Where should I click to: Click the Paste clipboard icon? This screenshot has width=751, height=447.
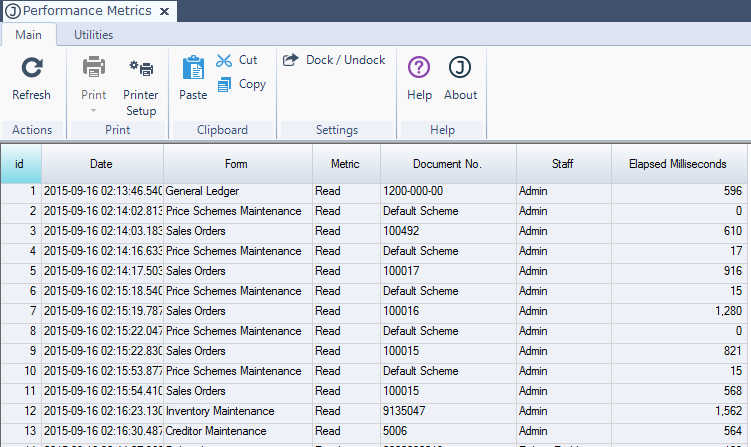coord(193,68)
